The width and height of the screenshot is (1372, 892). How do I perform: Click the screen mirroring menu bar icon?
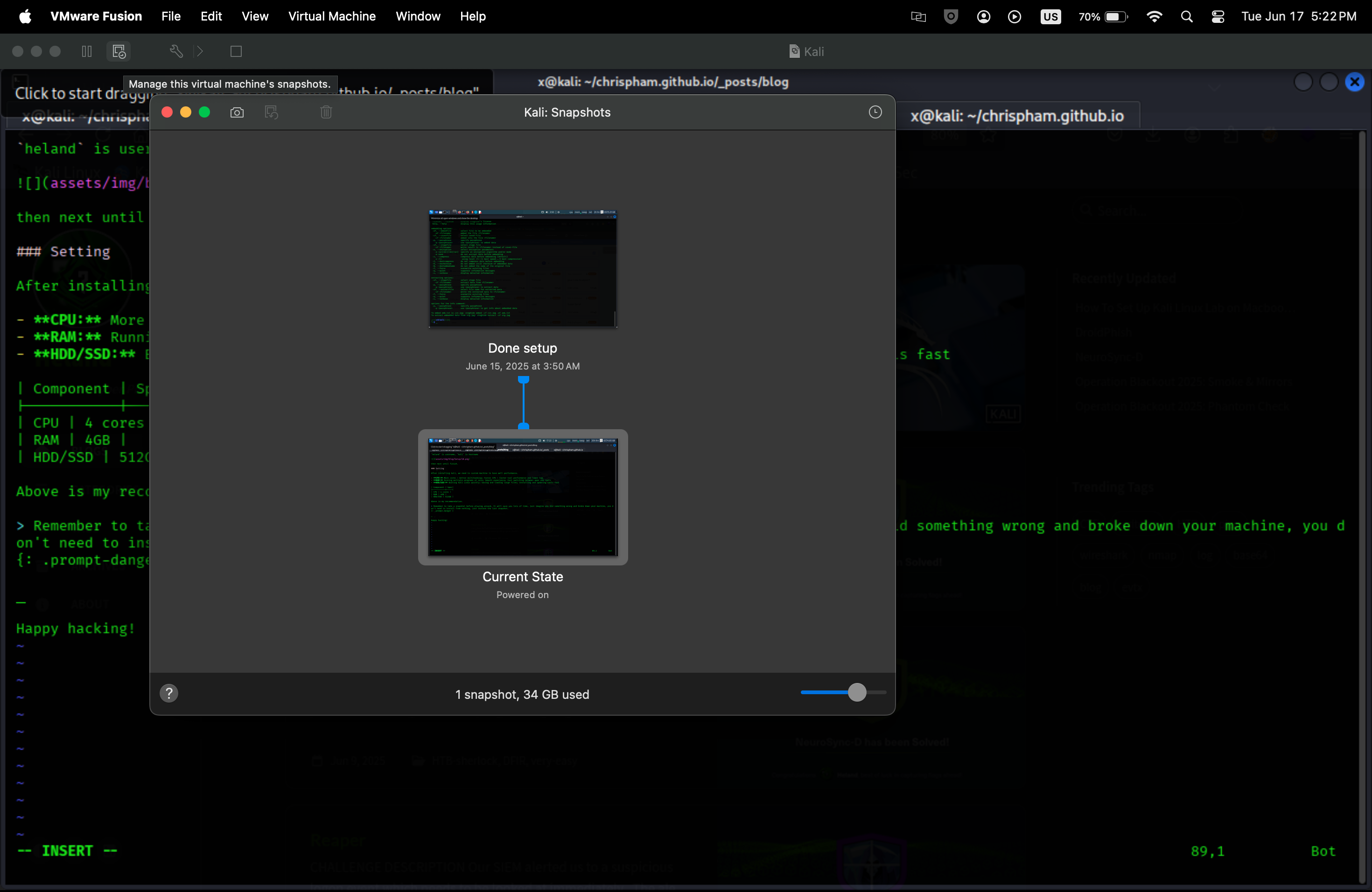918,17
